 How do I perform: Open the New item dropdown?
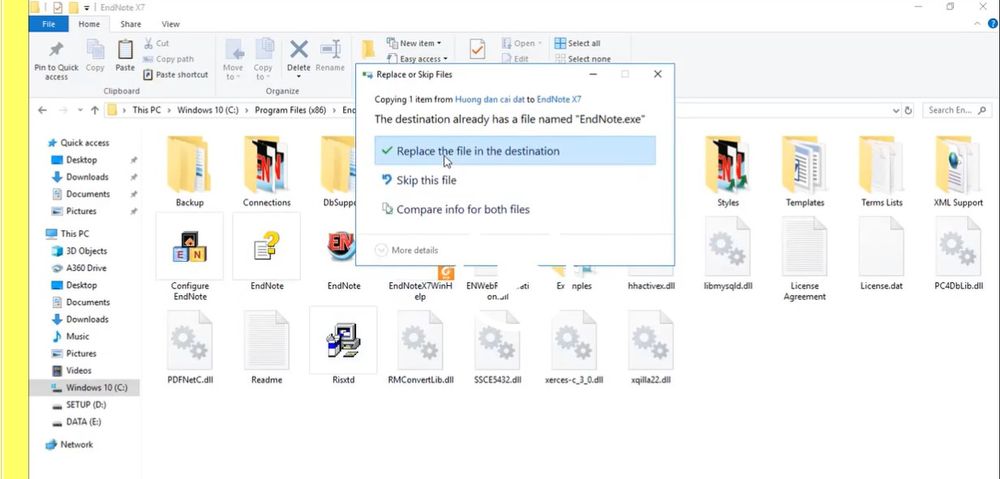(414, 43)
